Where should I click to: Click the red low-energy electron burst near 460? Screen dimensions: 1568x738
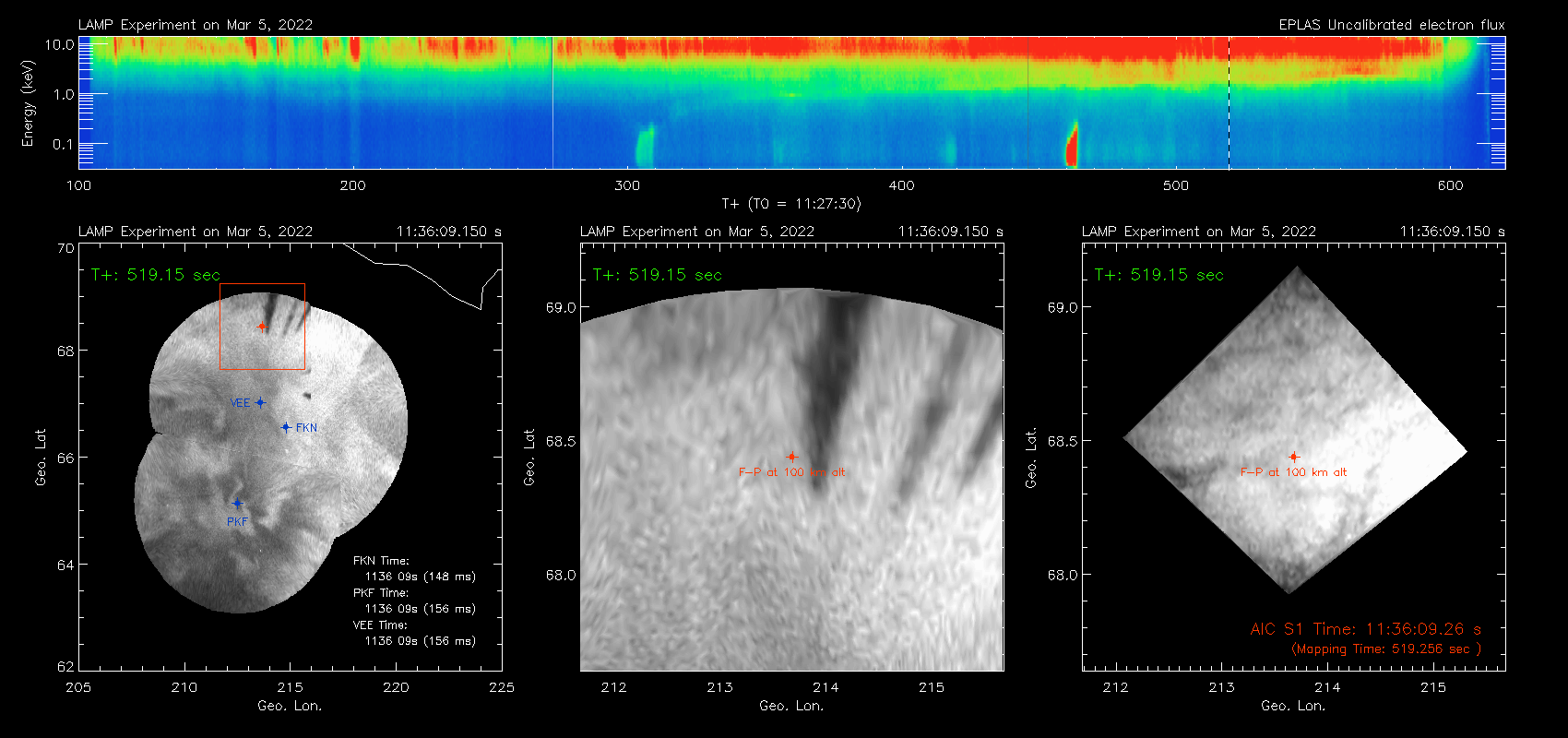pos(1072,146)
